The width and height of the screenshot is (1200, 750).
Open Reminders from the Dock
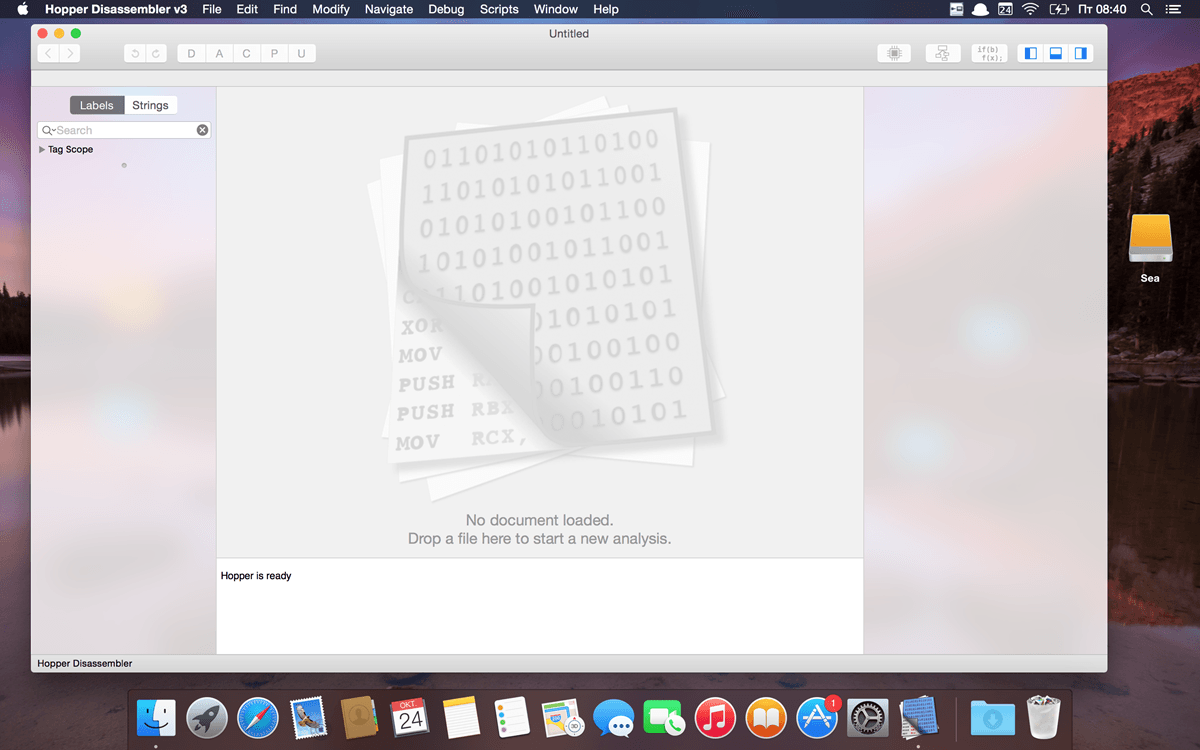point(512,717)
